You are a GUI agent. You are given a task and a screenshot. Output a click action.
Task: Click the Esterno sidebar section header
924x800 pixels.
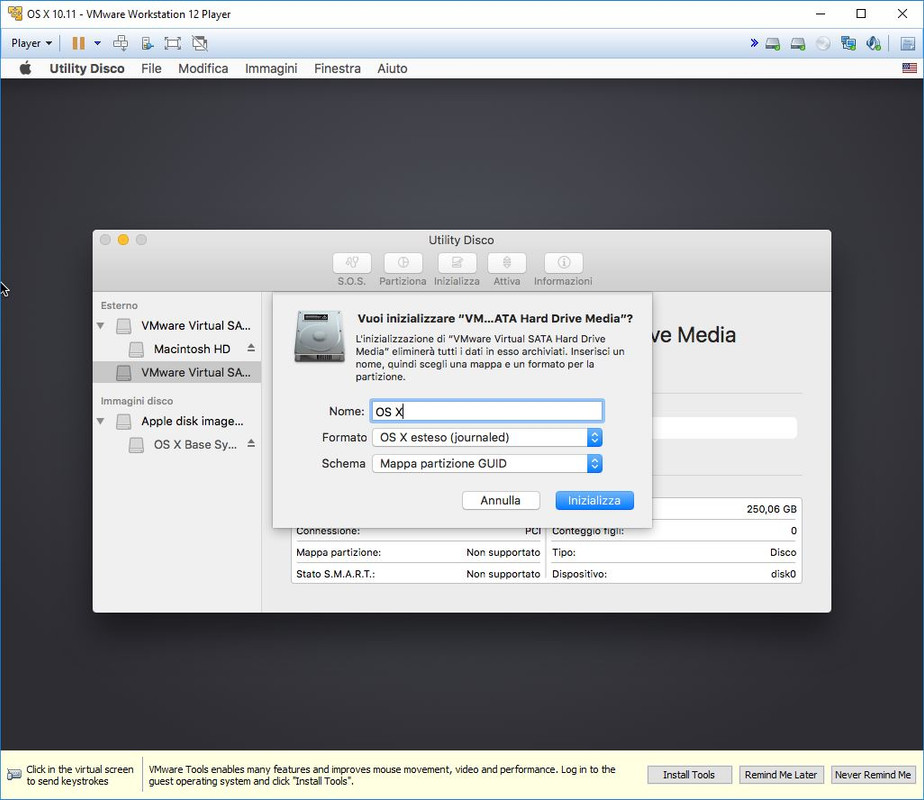pyautogui.click(x=119, y=305)
